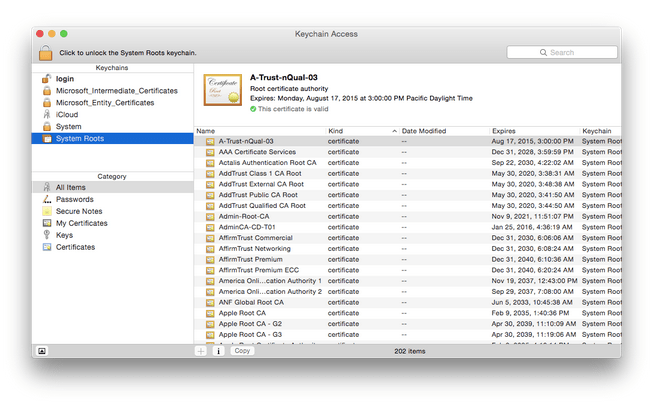Select the System Roots keychain
This screenshot has height=406, width=651.
[113, 139]
